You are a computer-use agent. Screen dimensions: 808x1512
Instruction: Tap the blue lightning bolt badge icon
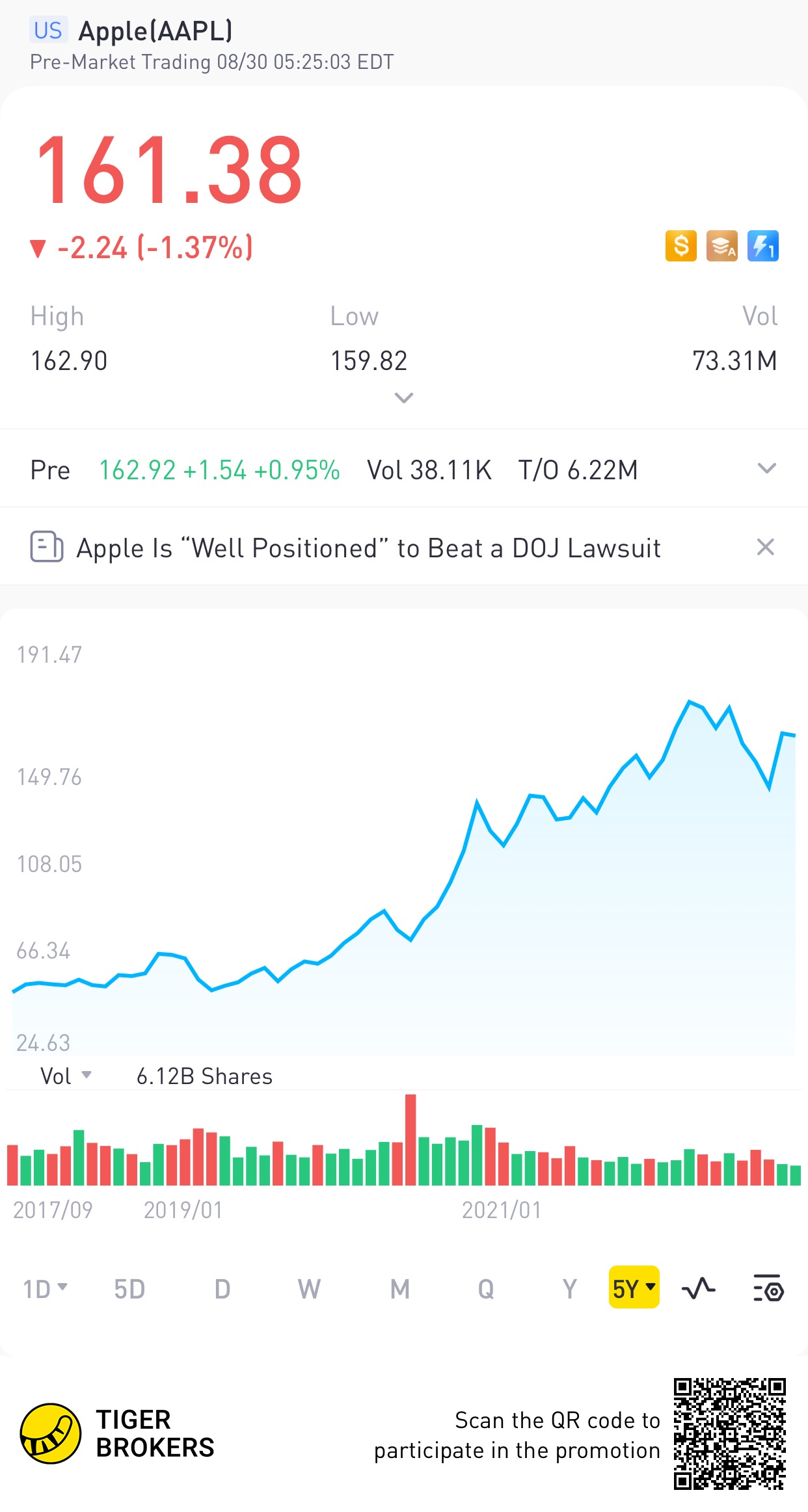click(x=762, y=246)
